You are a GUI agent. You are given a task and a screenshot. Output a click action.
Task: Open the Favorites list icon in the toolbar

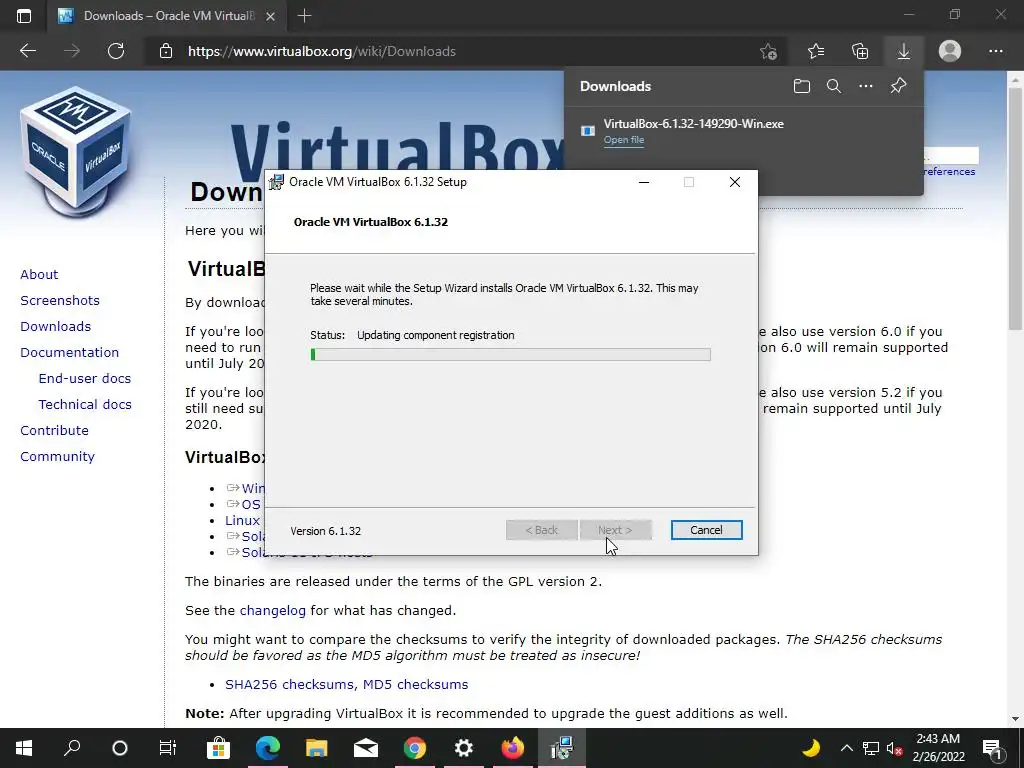tap(816, 51)
